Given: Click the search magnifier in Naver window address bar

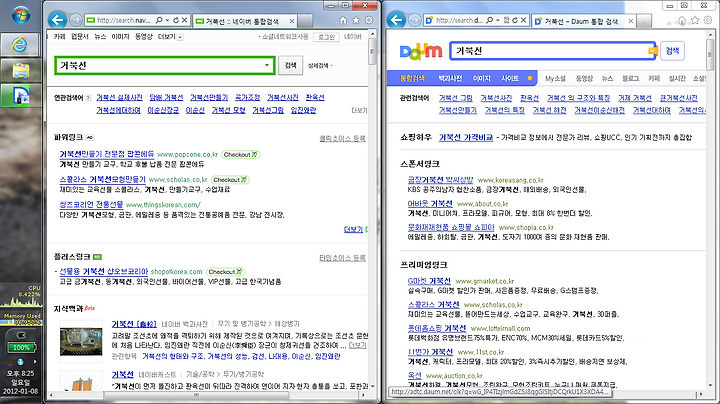Looking at the screenshot, I should tap(159, 20).
